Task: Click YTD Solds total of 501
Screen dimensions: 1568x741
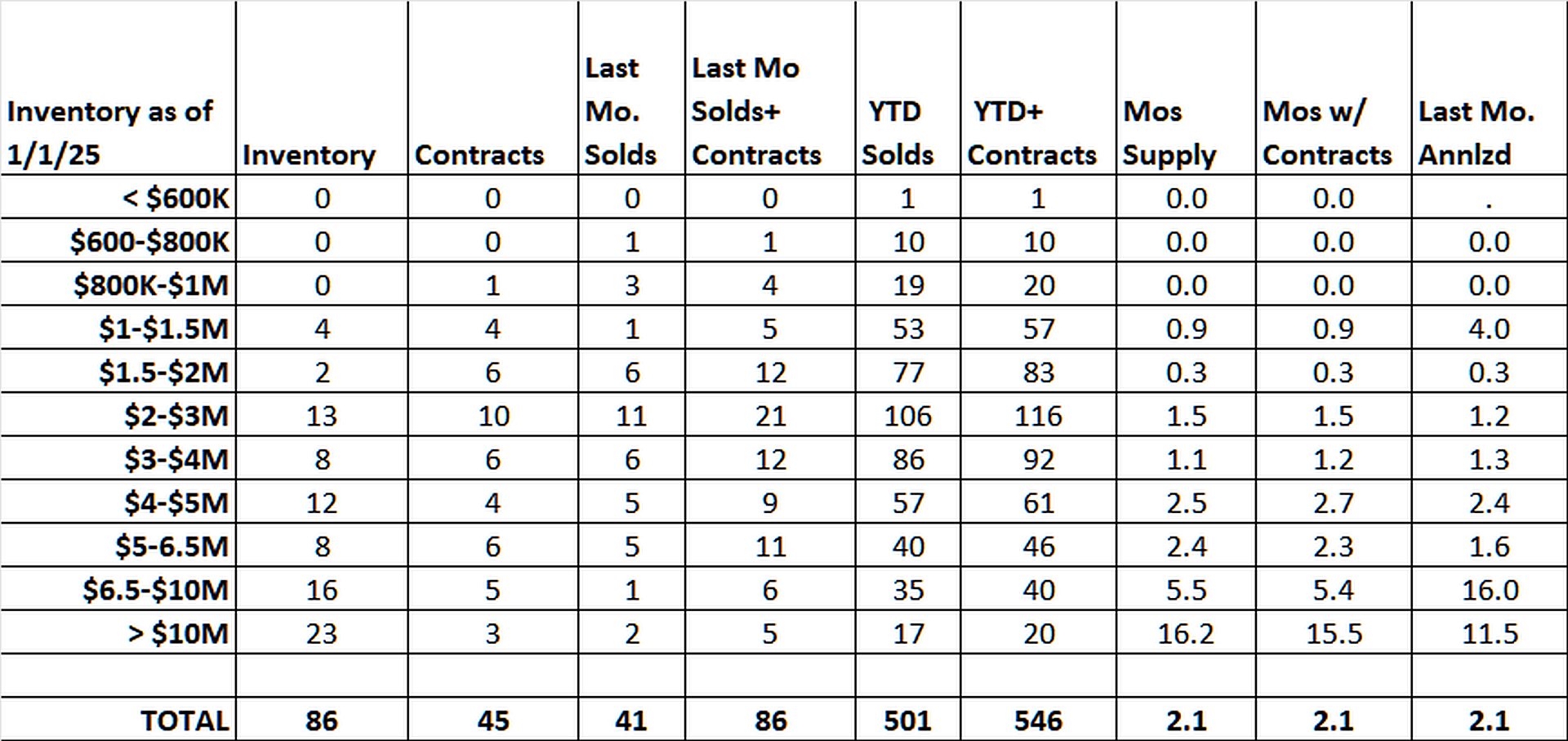Action: 907,720
